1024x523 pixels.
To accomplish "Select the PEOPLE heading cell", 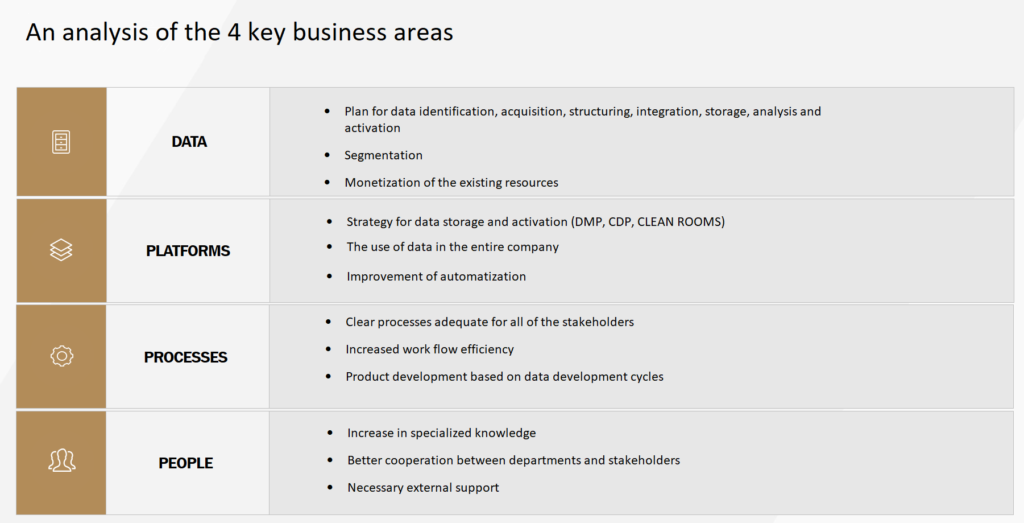I will [x=188, y=463].
